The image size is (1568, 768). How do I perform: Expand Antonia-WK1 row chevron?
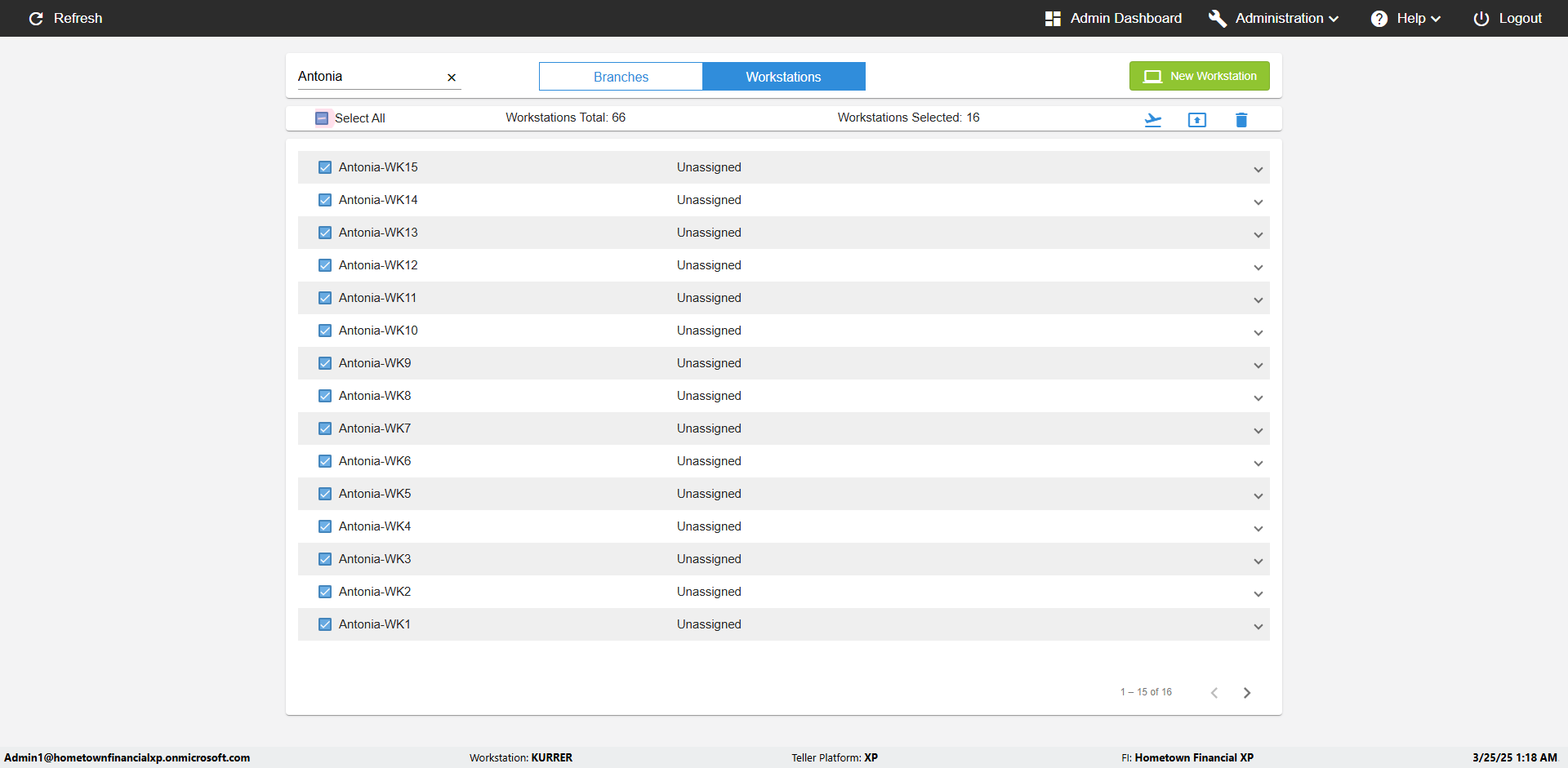click(1258, 627)
